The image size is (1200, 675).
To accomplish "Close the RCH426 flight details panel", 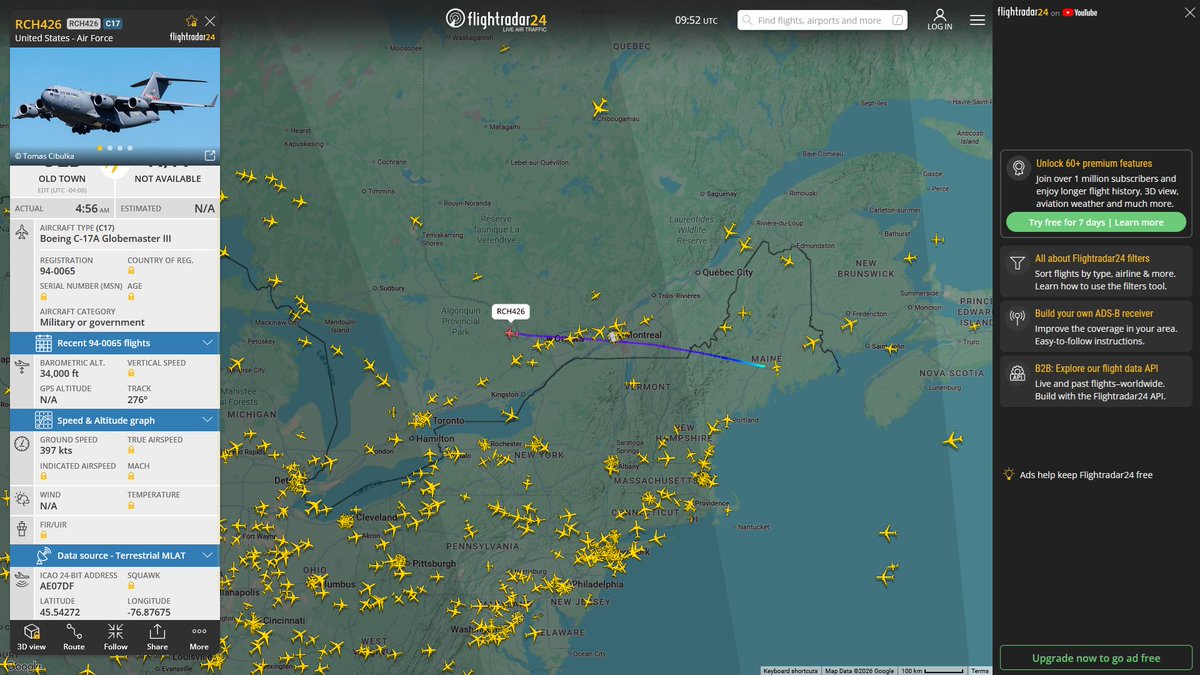I will (x=209, y=21).
